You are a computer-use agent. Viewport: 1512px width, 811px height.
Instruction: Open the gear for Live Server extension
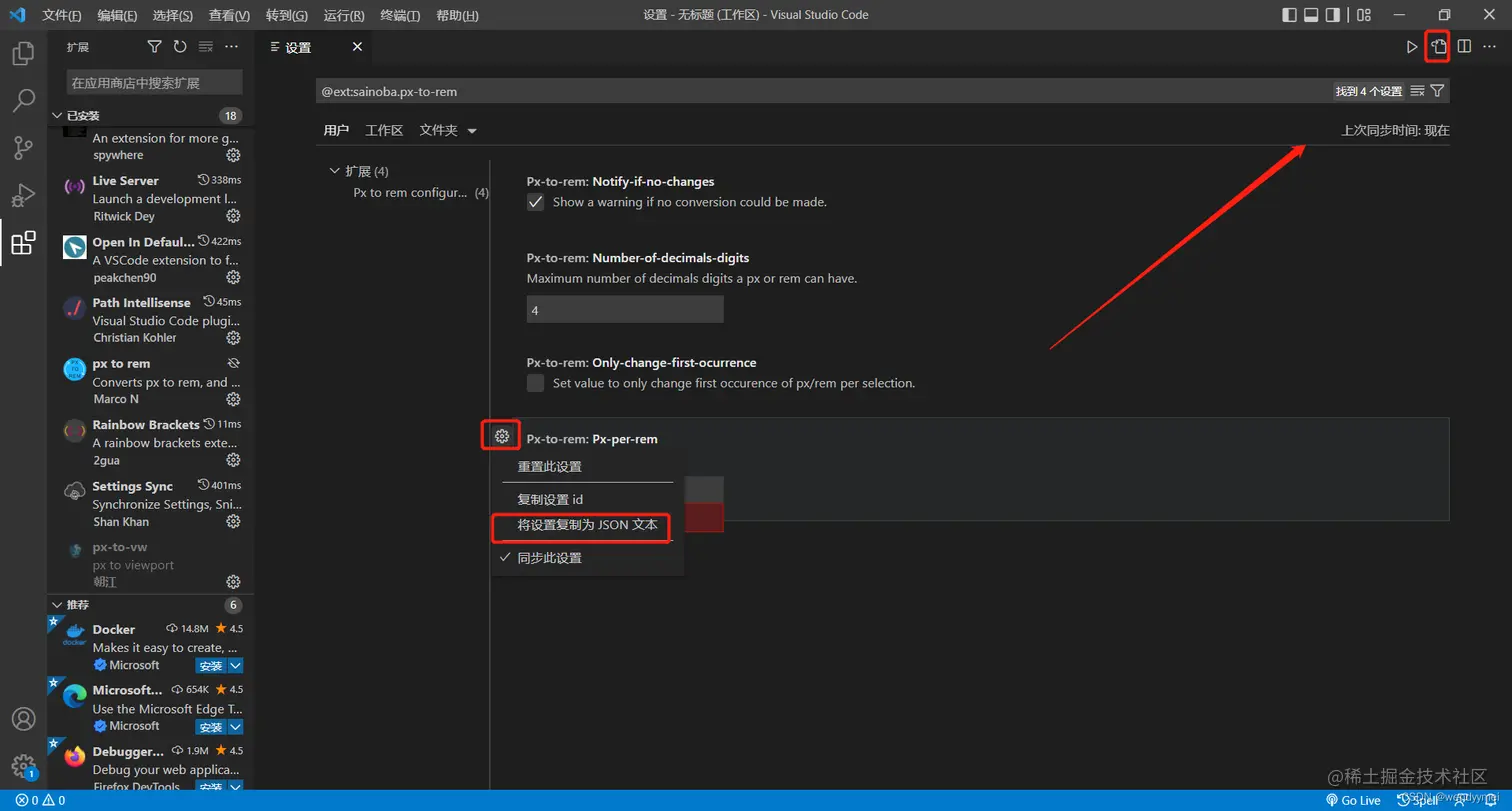pyautogui.click(x=233, y=216)
